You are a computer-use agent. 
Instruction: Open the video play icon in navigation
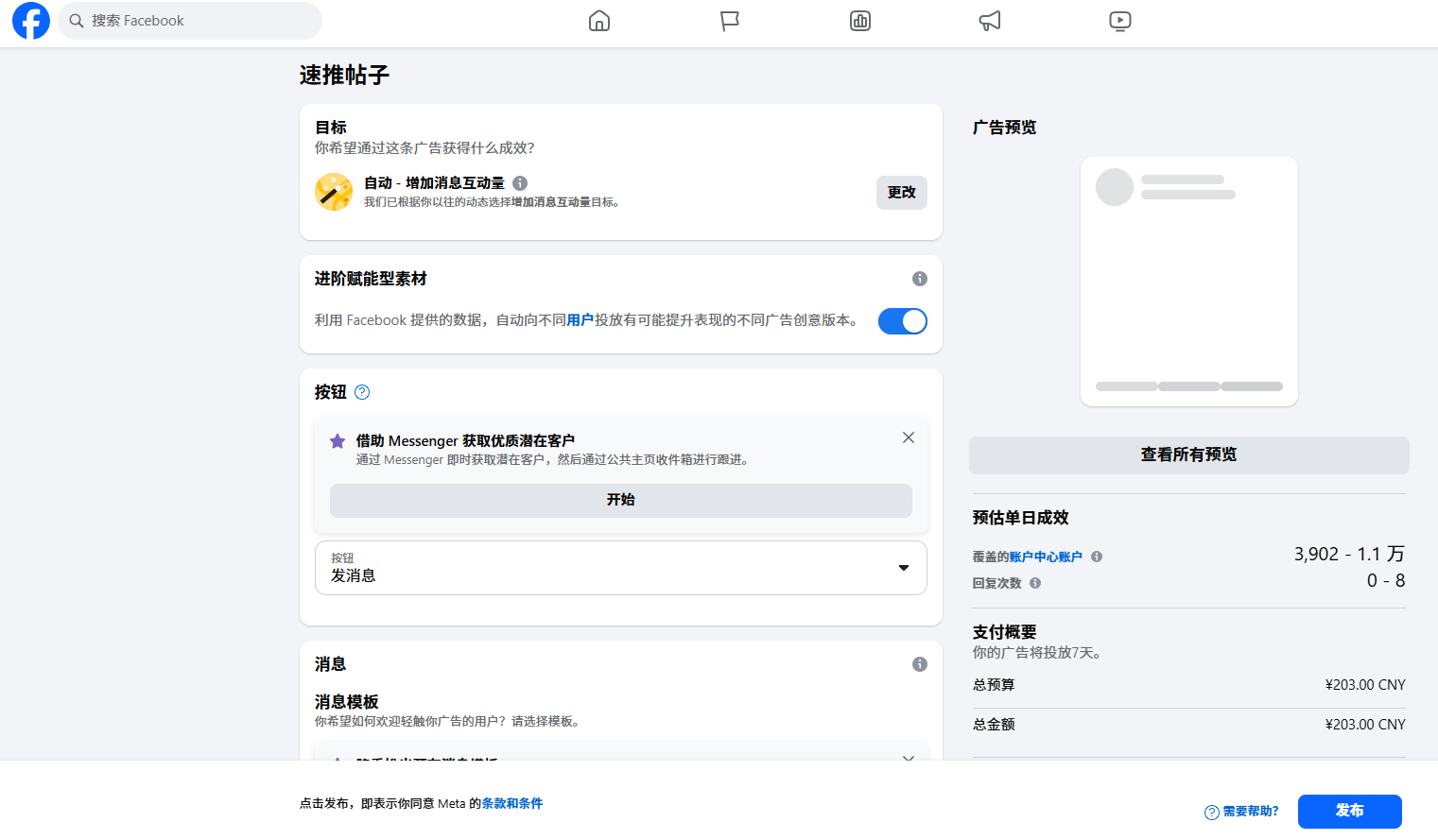click(1120, 21)
